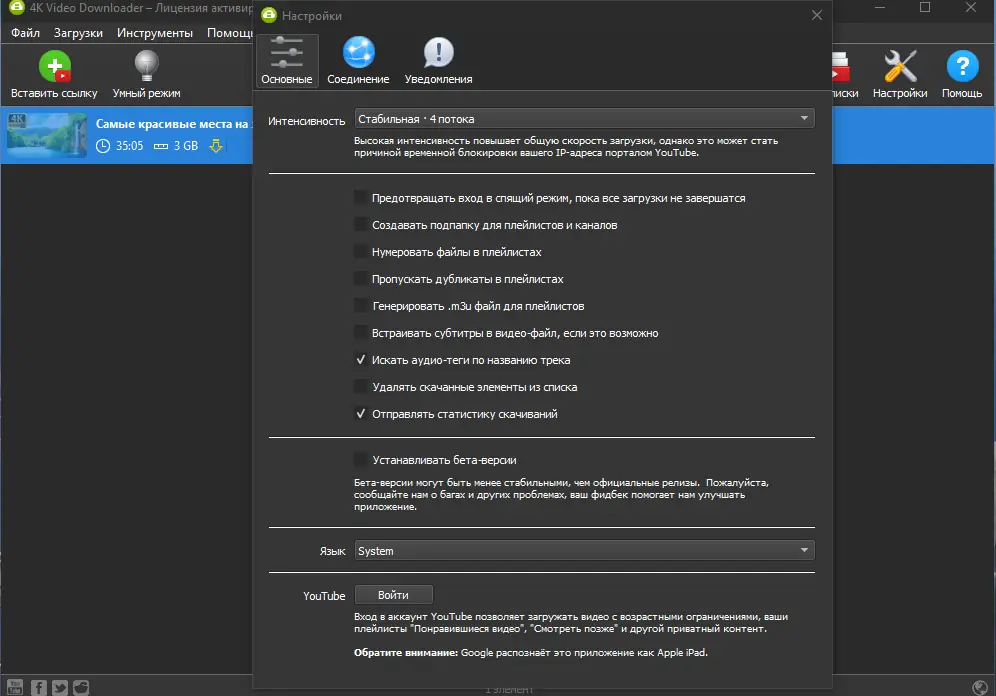
Task: Click the Facebook icon in status bar
Action: point(39,688)
